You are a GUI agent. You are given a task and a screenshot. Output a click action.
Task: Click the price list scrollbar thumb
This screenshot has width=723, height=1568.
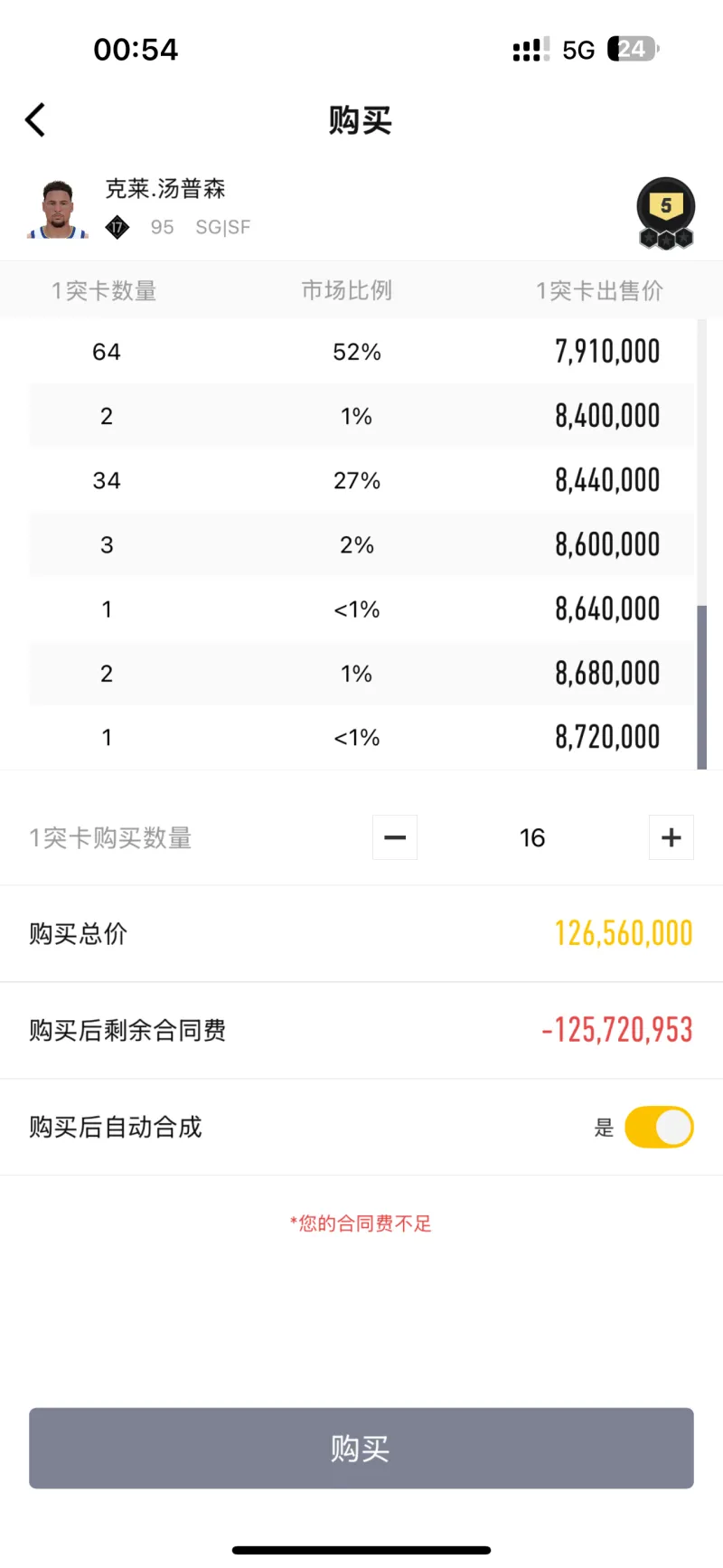(x=702, y=687)
